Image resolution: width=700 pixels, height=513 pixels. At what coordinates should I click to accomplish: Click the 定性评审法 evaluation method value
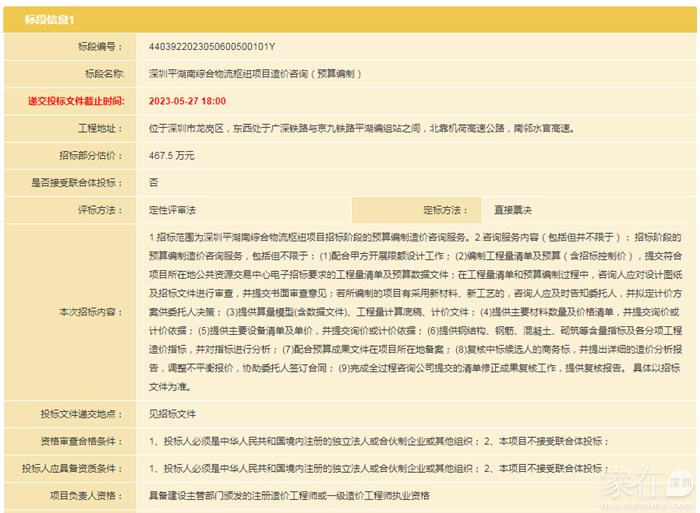[x=172, y=210]
